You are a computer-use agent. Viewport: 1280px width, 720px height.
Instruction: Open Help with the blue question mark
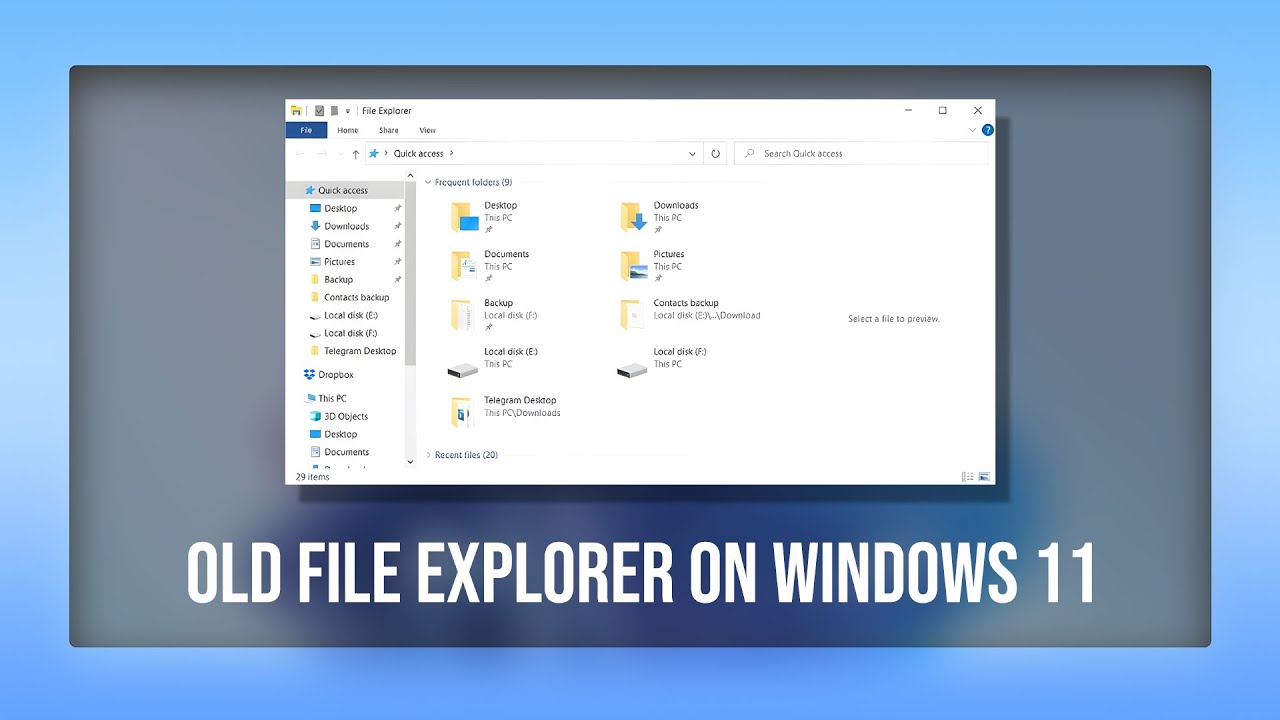(988, 130)
